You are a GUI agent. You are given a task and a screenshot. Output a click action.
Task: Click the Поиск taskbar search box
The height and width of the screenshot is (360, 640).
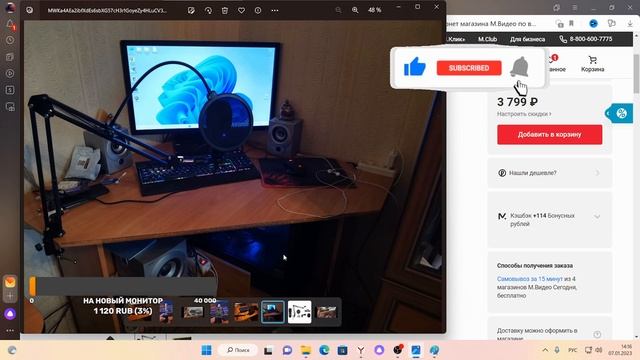coord(238,350)
